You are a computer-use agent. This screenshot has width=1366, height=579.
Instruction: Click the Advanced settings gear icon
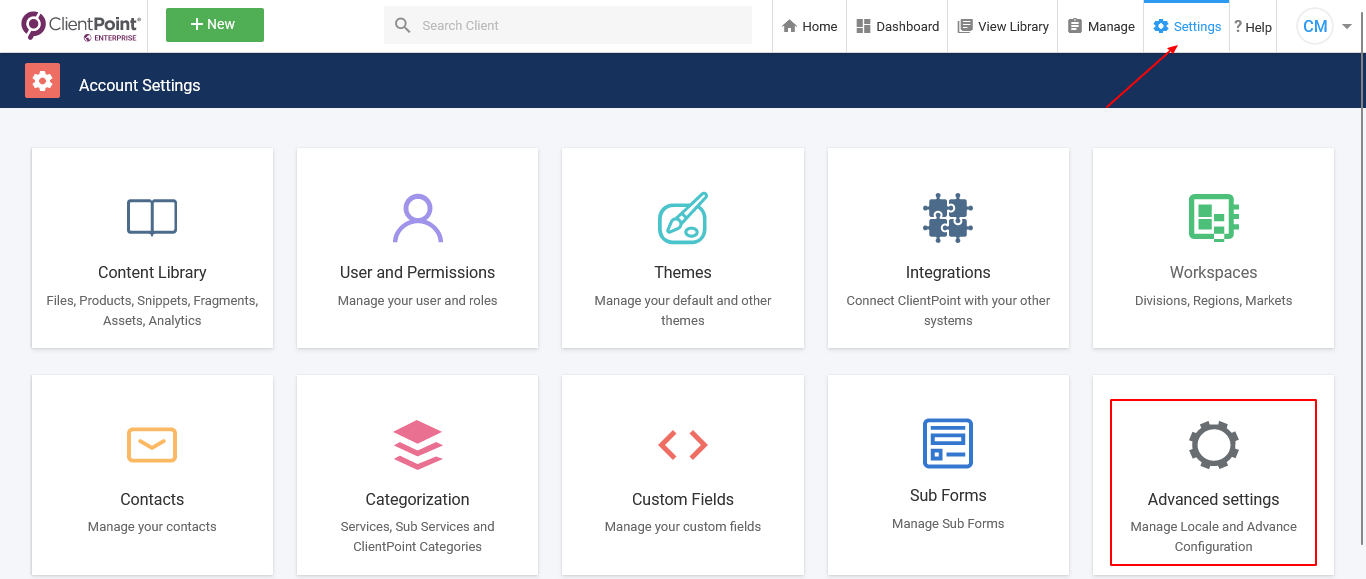[1214, 444]
